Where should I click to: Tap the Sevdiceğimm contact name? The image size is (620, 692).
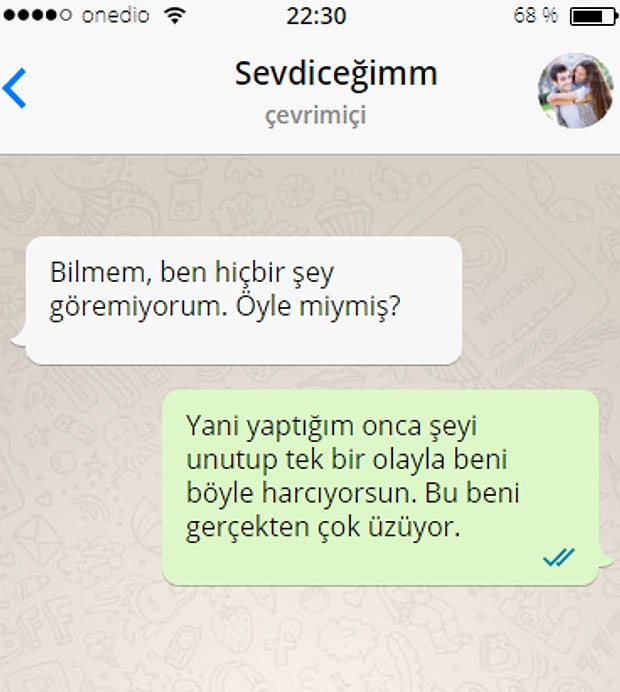(x=336, y=74)
